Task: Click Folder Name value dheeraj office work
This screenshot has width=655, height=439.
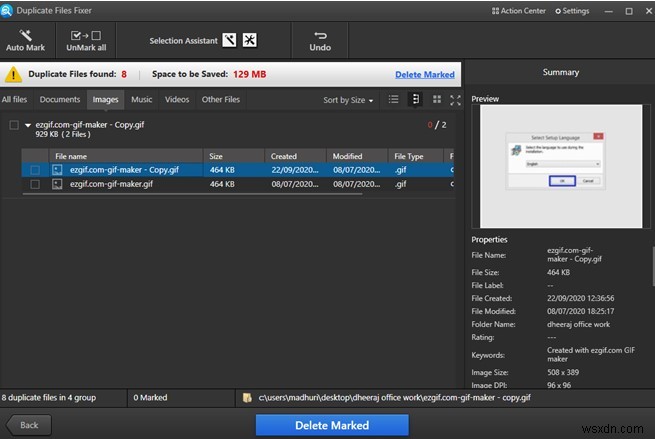Action: 578,324
